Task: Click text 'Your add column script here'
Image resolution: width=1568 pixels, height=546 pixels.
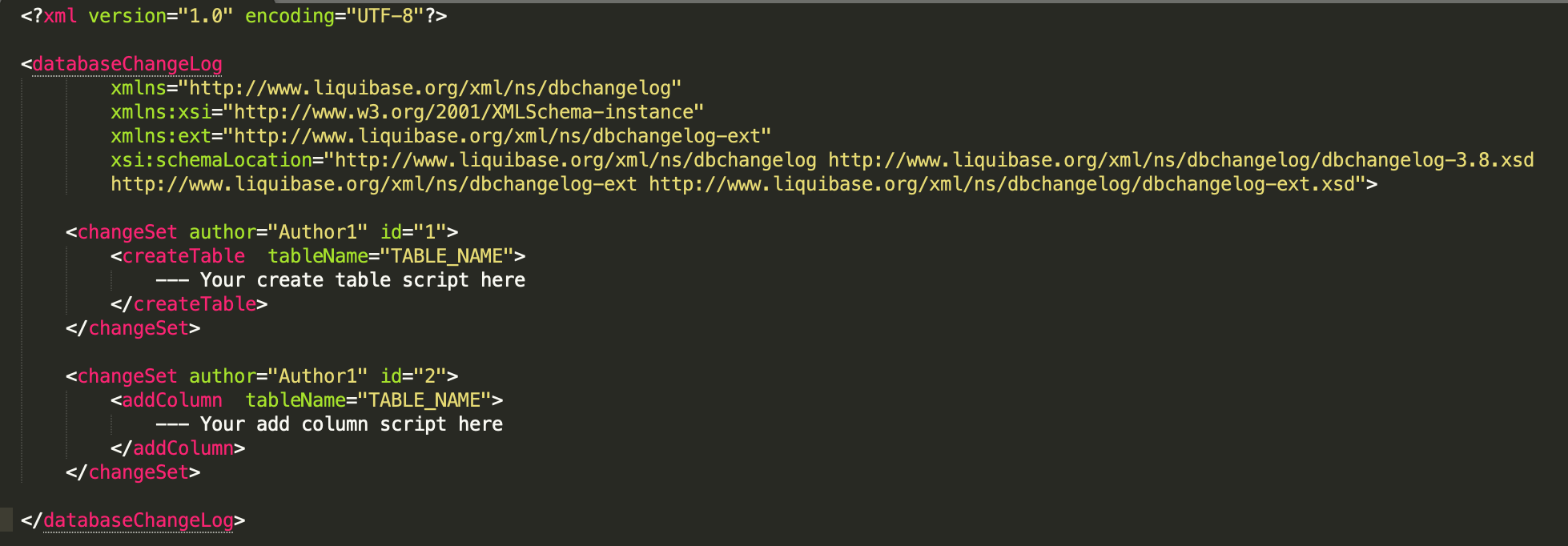Action: 352,424
